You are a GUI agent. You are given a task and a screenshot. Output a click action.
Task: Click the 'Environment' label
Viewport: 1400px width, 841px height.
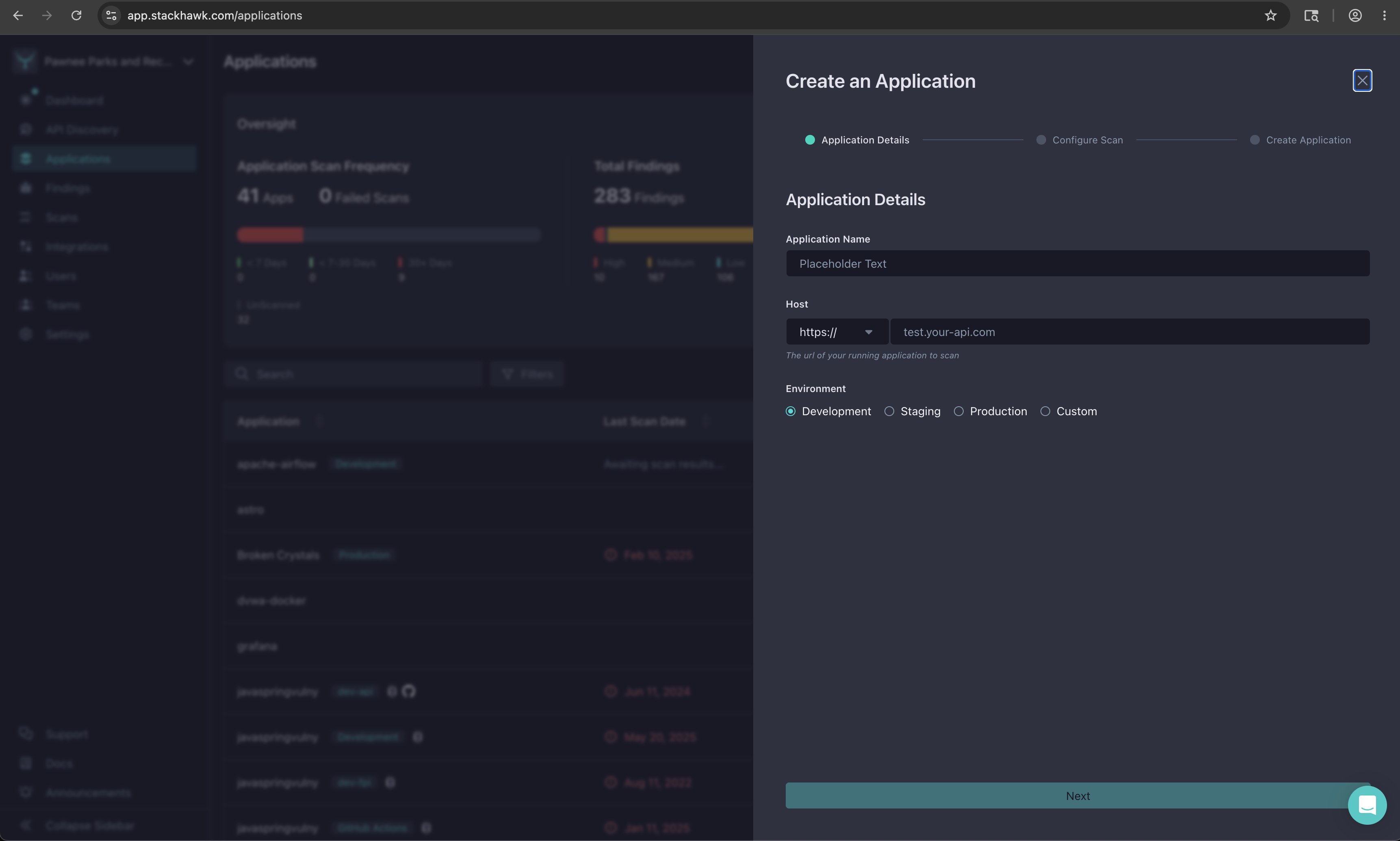816,389
